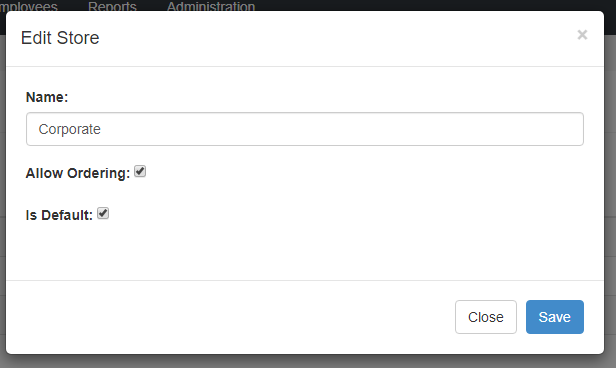Click inside the Name text field
The height and width of the screenshot is (368, 616).
tap(305, 129)
